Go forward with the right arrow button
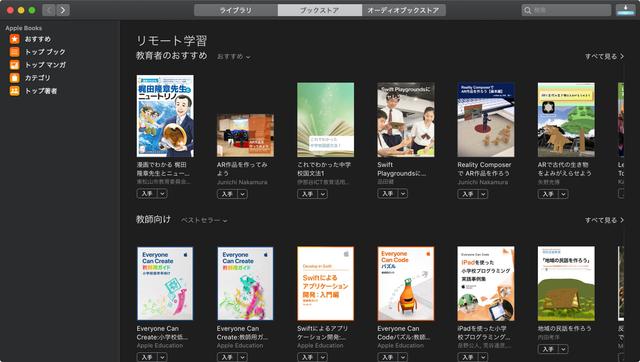The height and width of the screenshot is (362, 640). (63, 10)
